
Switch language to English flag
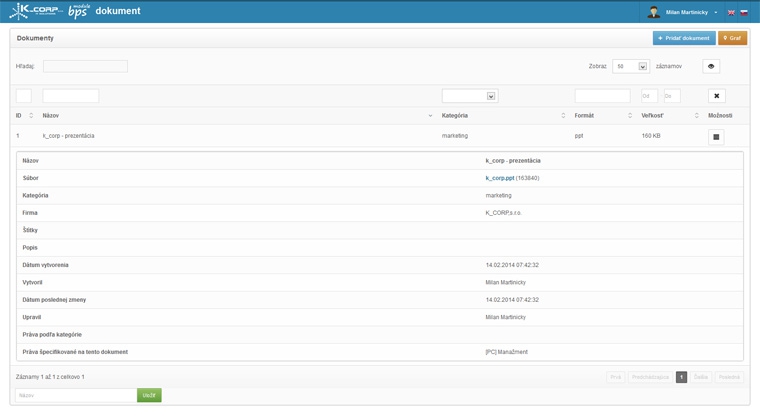coord(731,13)
